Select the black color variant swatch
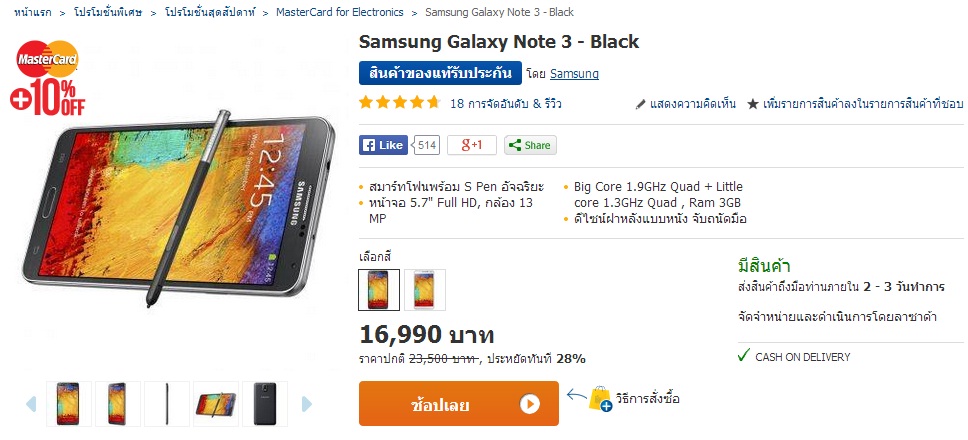The height and width of the screenshot is (440, 968). (379, 289)
